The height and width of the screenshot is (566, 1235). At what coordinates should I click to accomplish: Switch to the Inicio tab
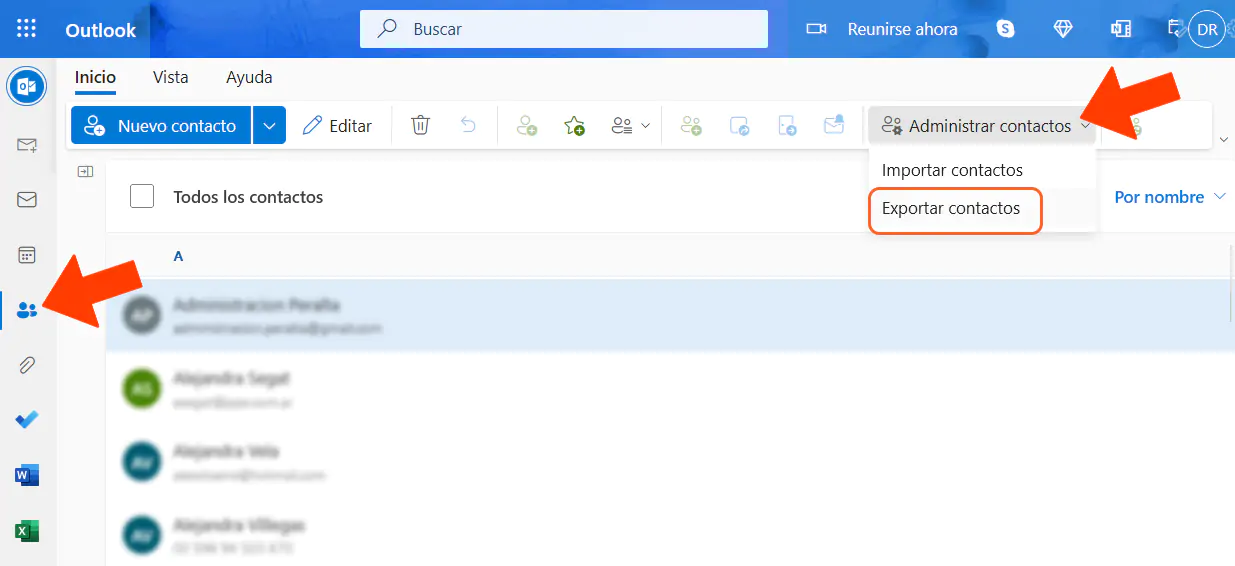pyautogui.click(x=95, y=78)
